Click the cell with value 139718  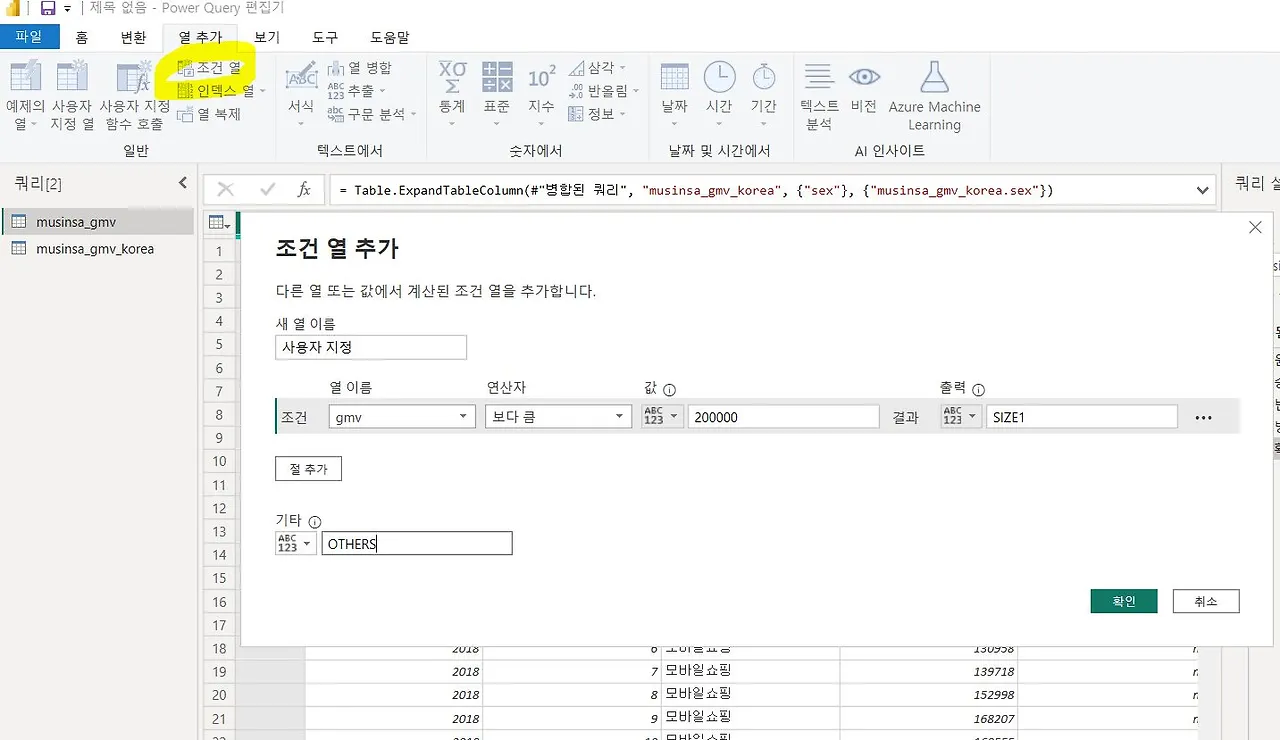[929, 672]
